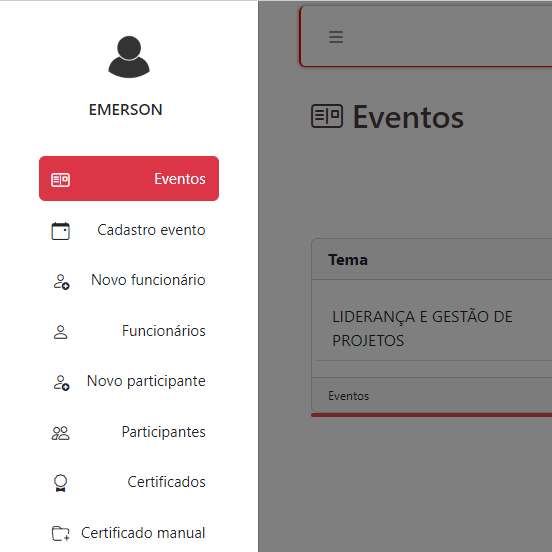Open Certificado manual entry
Image resolution: width=552 pixels, height=552 pixels.
[129, 533]
